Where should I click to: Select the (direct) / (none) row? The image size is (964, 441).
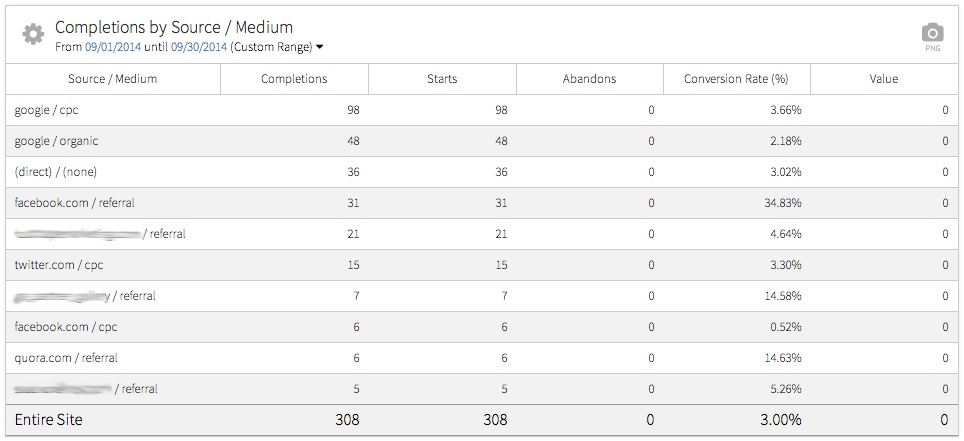pyautogui.click(x=56, y=172)
